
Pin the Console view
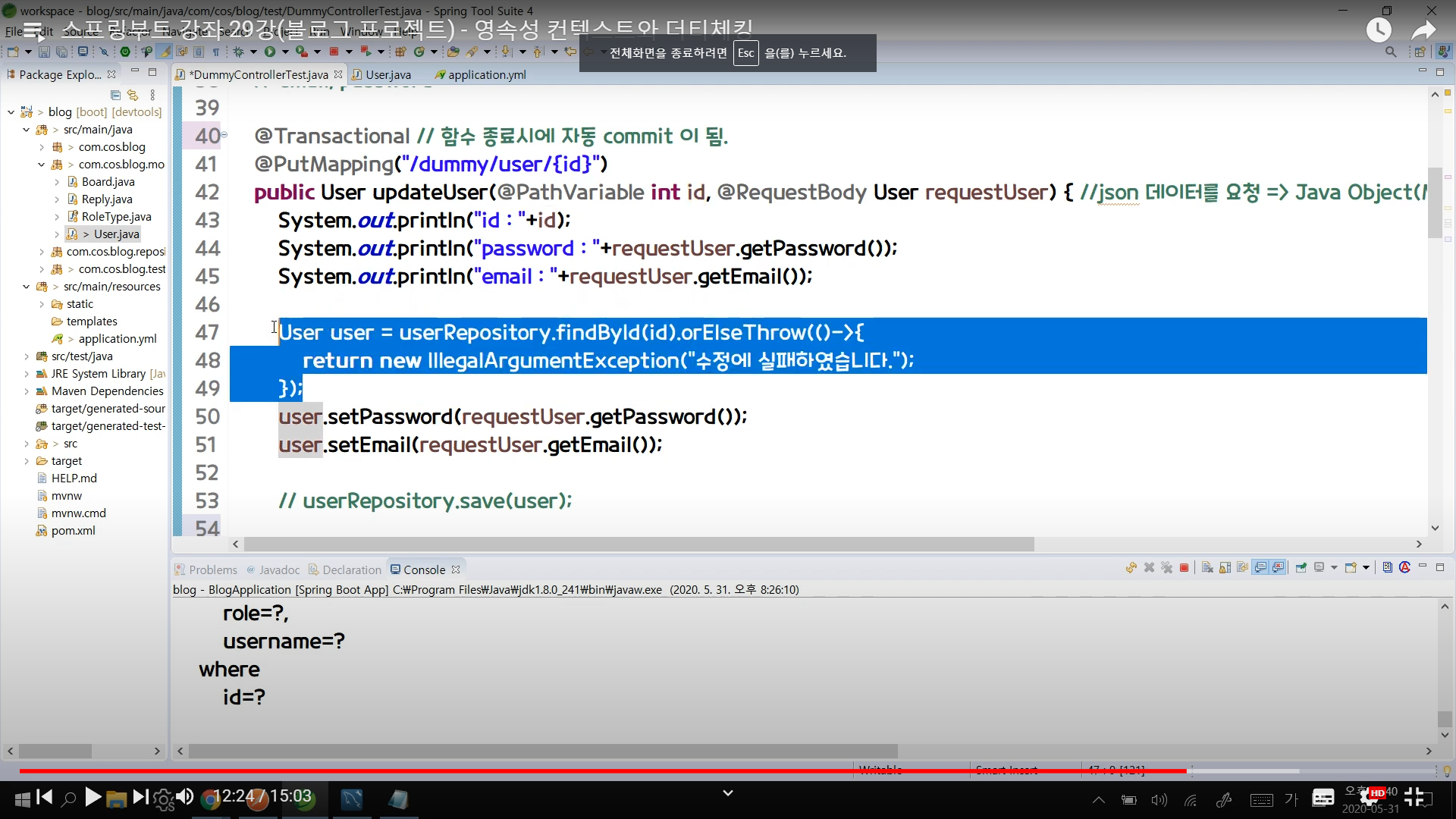tap(1301, 567)
